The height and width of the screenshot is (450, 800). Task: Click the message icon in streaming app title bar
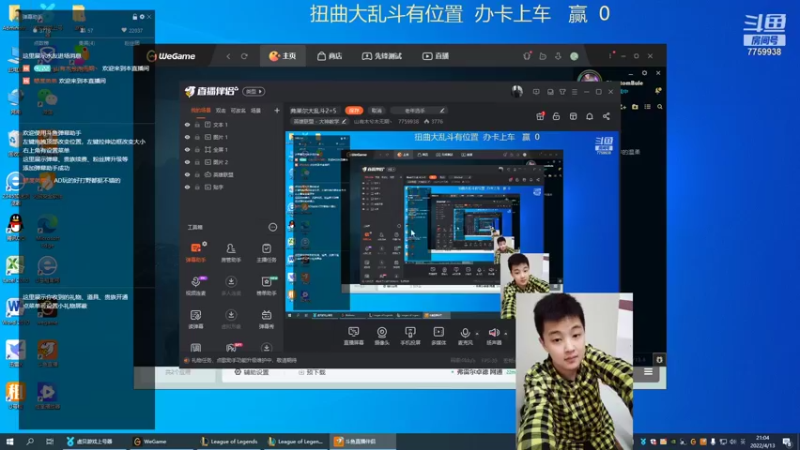click(x=536, y=92)
